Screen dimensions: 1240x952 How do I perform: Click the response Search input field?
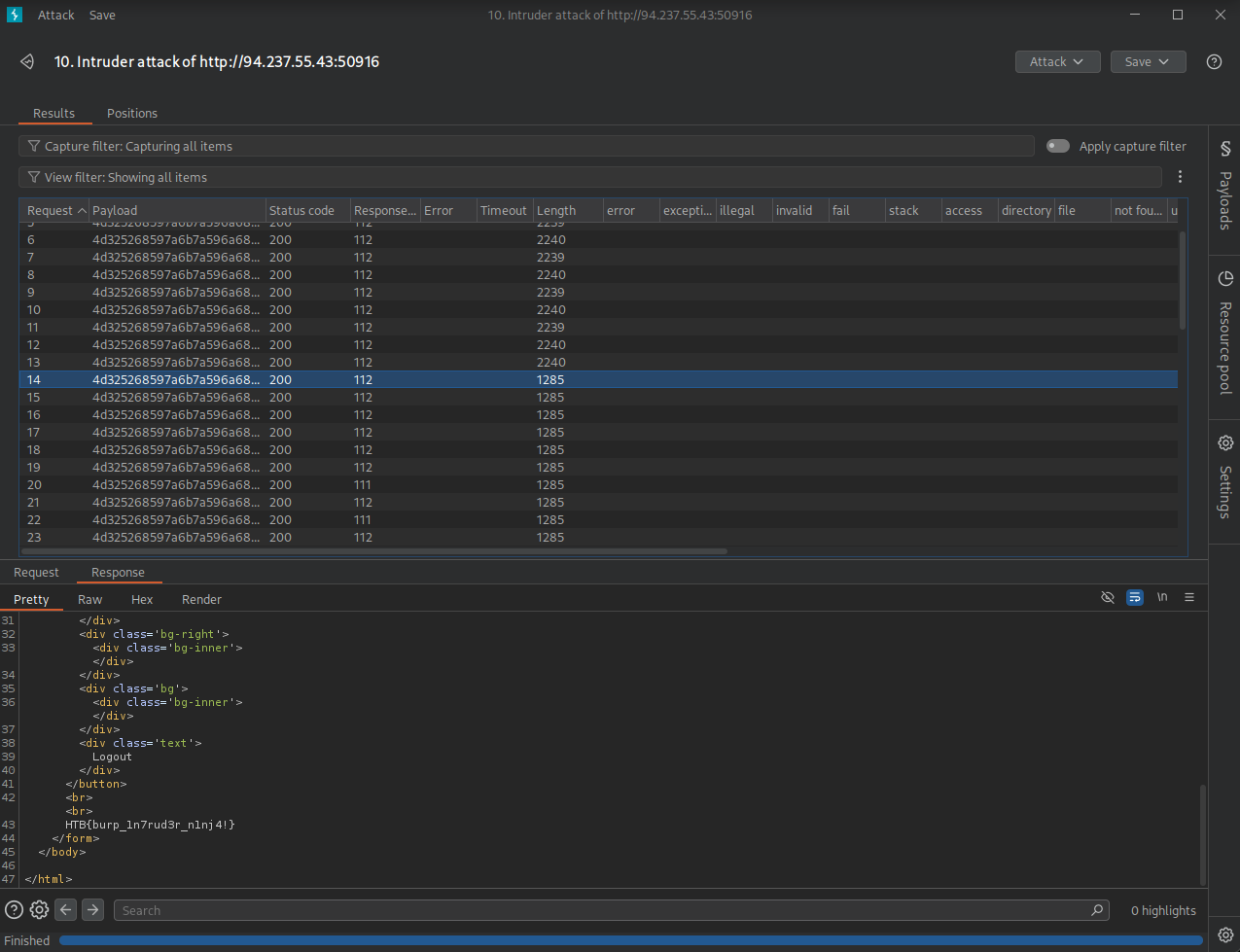(603, 910)
